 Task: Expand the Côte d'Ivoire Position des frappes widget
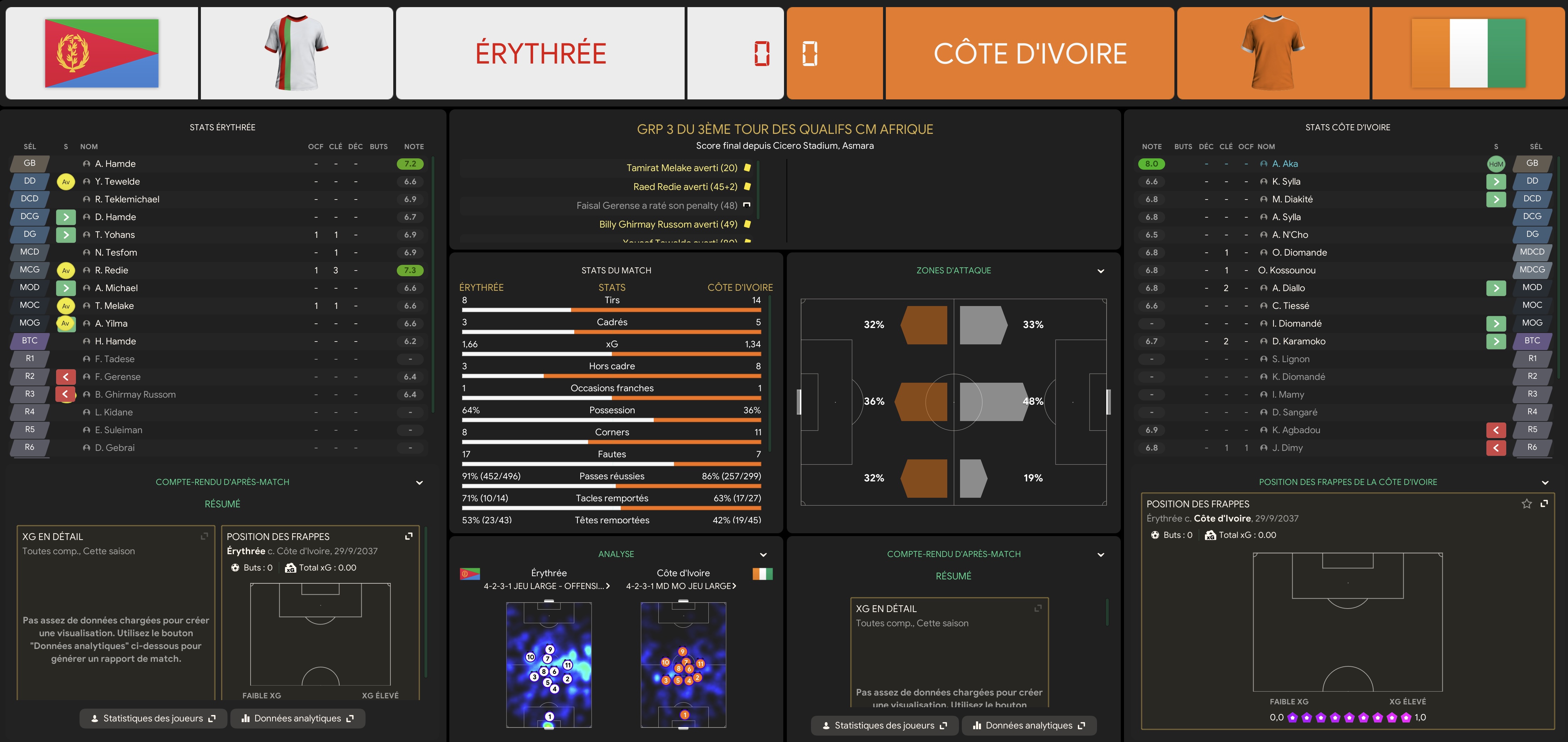(x=1544, y=503)
